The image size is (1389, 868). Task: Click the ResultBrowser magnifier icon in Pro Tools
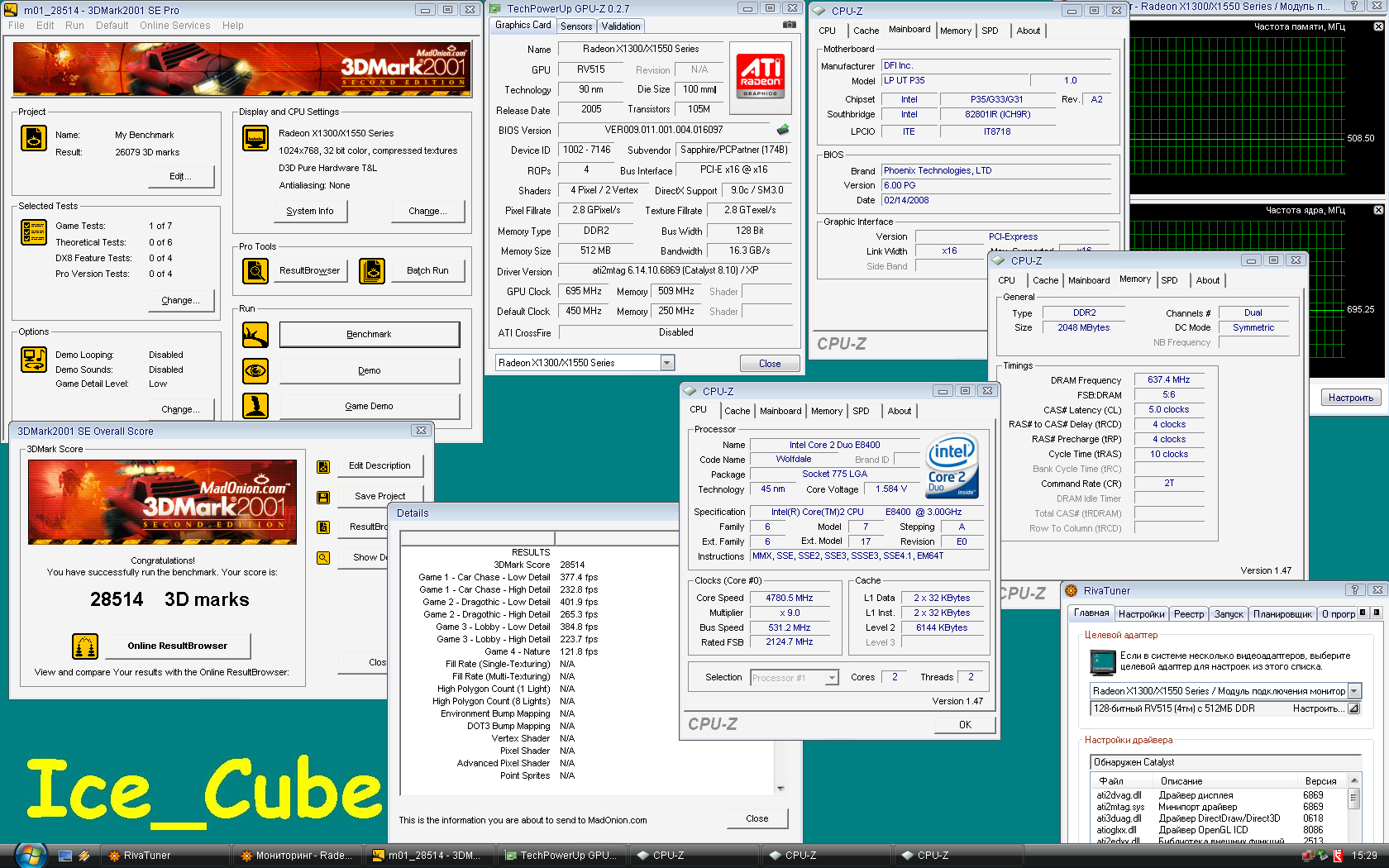coord(255,270)
